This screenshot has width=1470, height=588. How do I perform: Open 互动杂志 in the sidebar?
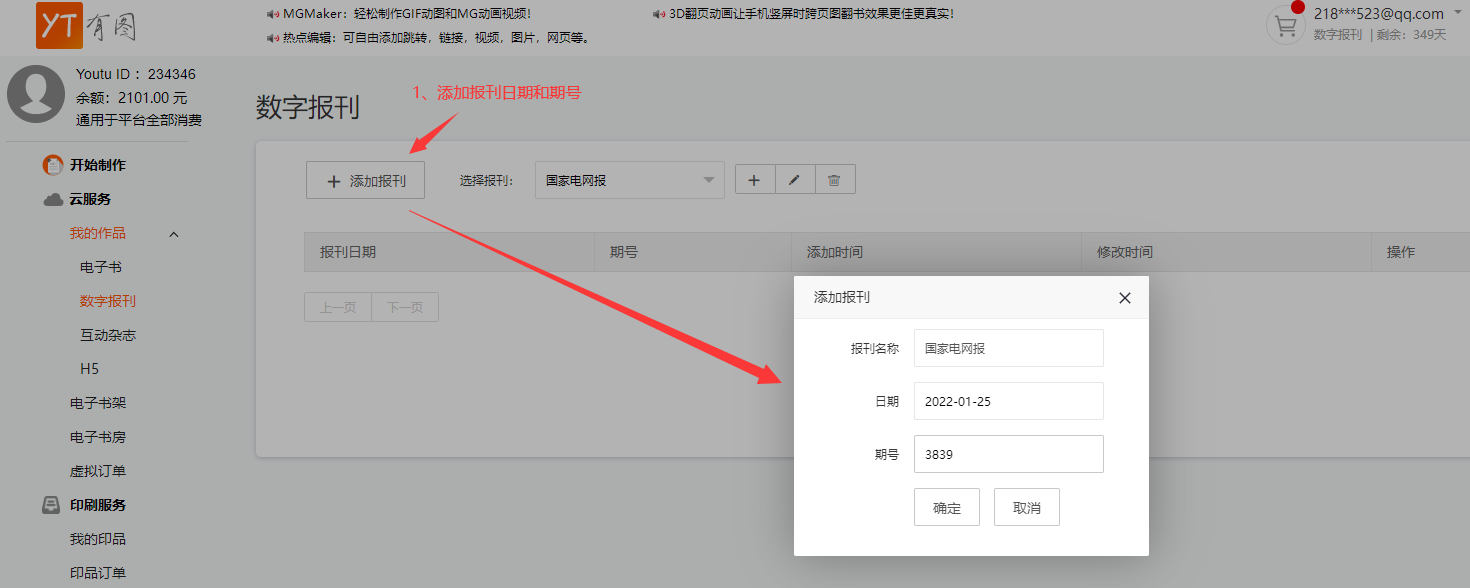coord(108,335)
